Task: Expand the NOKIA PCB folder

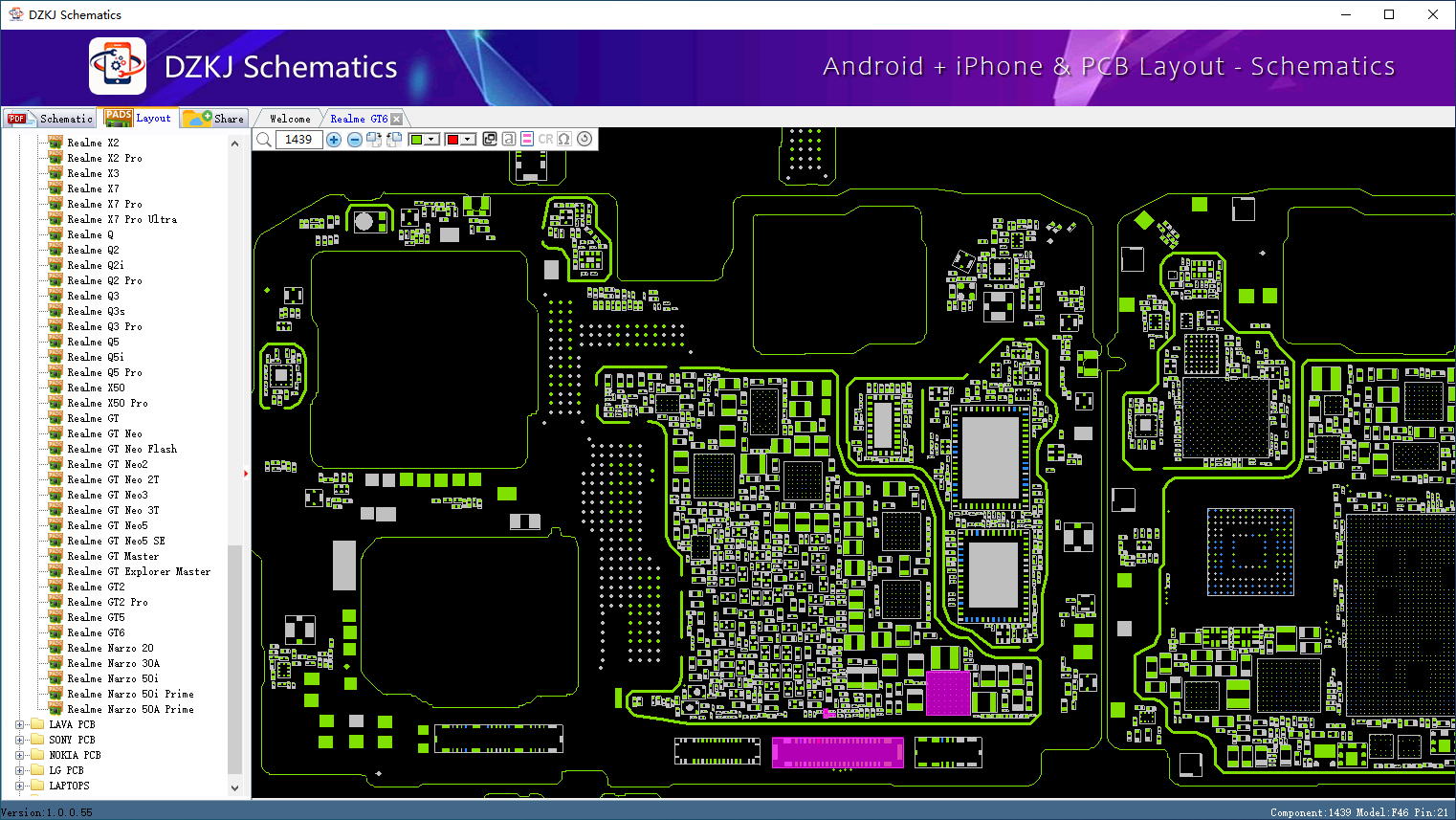Action: 20,755
